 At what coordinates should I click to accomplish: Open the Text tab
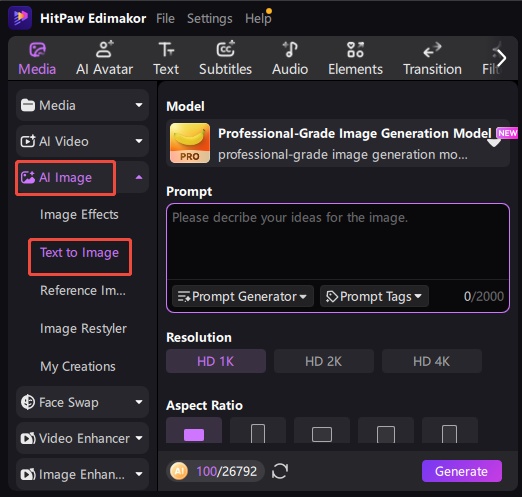tap(166, 59)
